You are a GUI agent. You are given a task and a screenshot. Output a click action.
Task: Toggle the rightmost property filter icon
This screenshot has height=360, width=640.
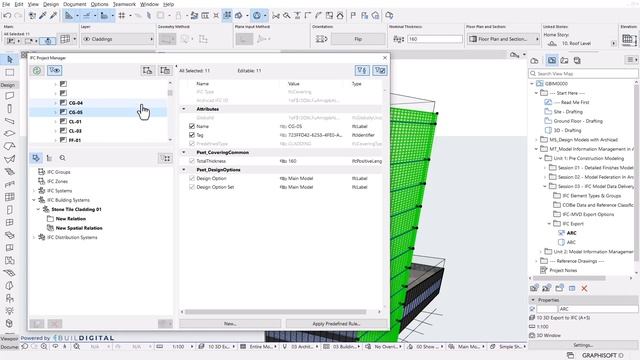(x=380, y=70)
